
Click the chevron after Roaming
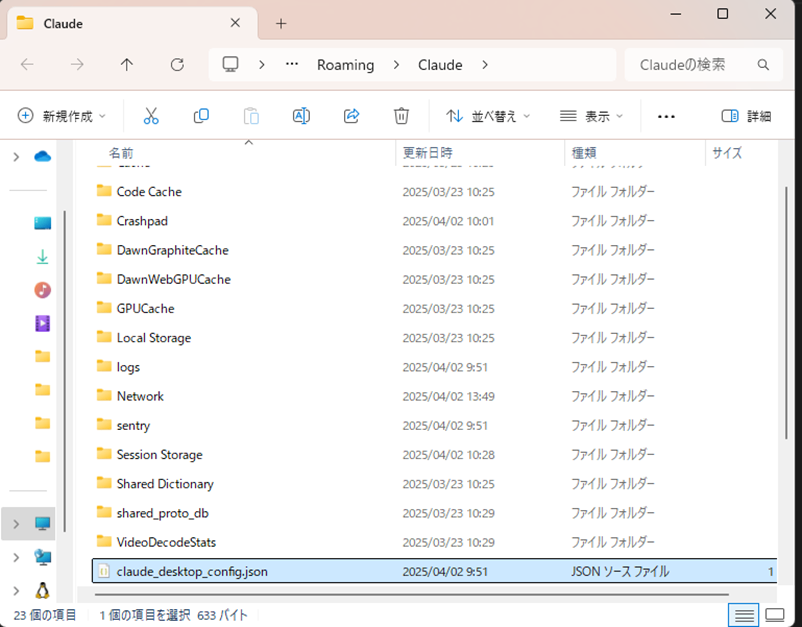[396, 65]
